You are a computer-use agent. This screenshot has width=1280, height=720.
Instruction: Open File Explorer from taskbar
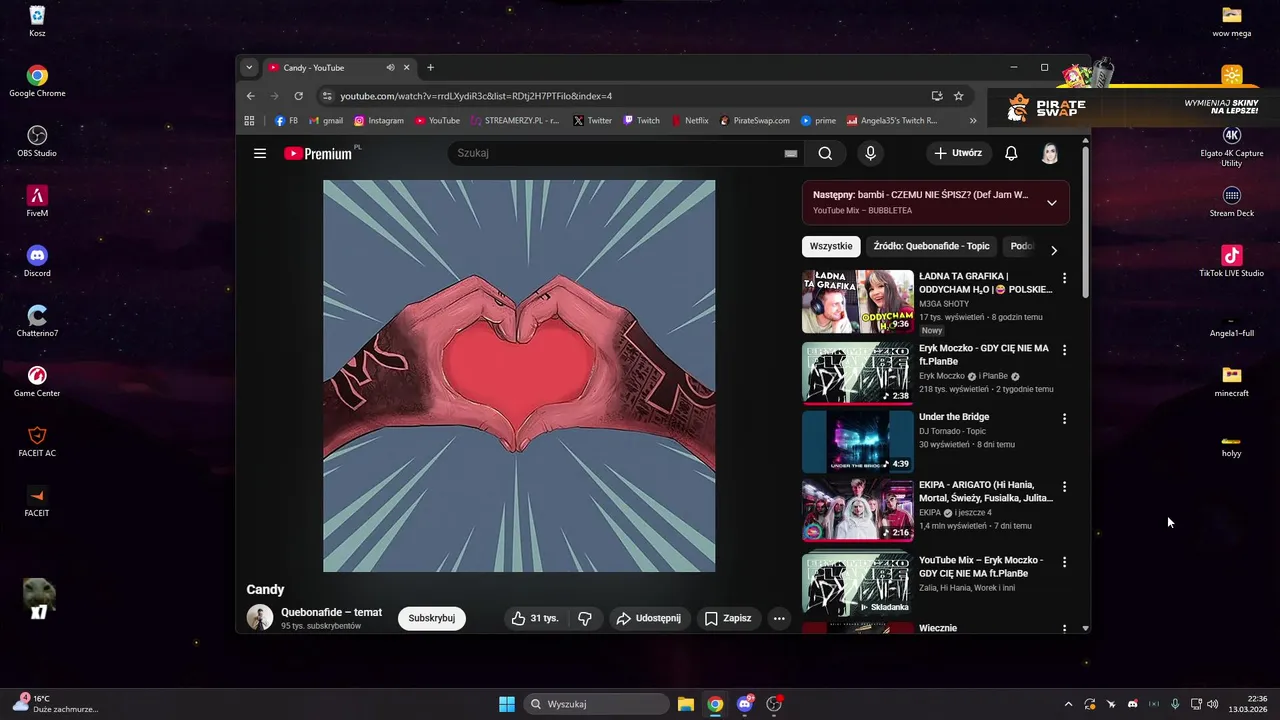pos(686,704)
